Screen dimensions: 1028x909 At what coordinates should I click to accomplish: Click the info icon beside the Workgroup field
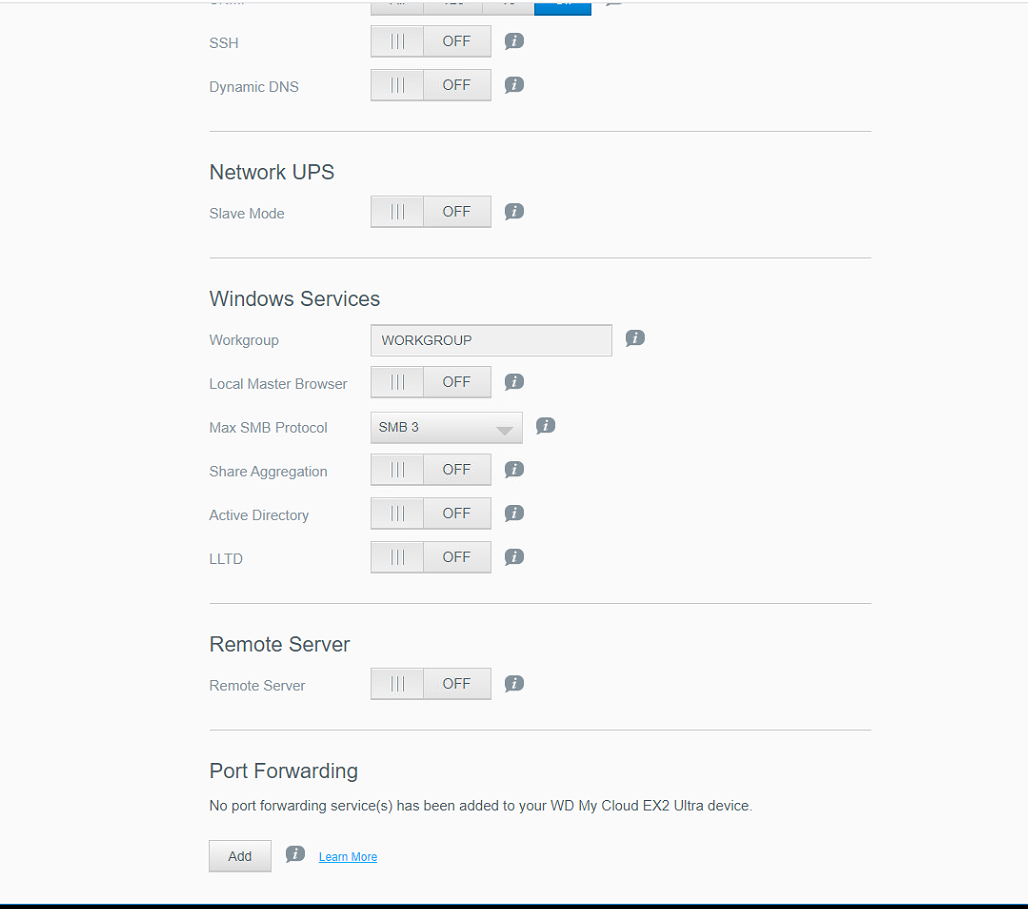pos(635,338)
